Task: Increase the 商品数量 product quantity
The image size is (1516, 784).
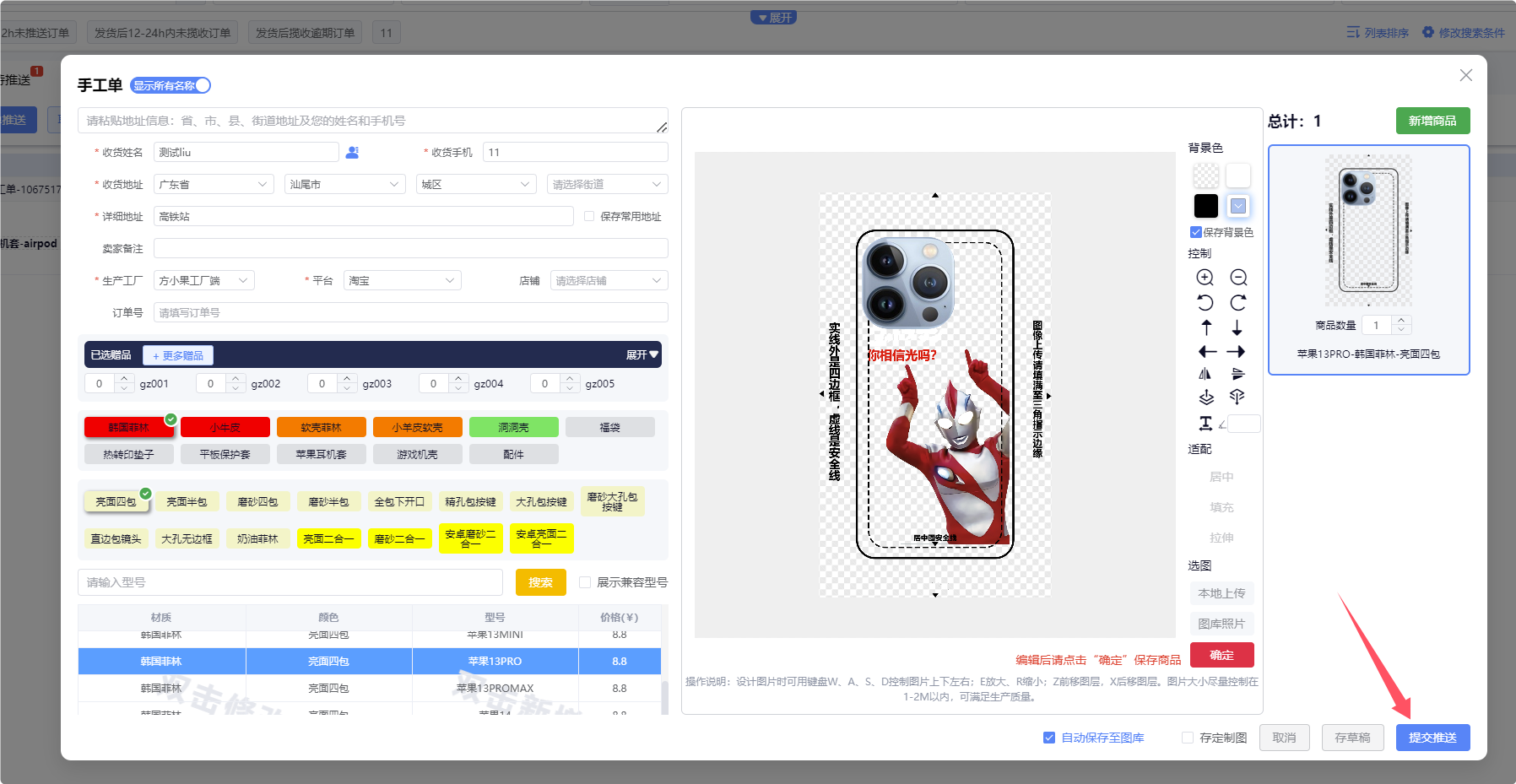Action: pyautogui.click(x=1402, y=321)
